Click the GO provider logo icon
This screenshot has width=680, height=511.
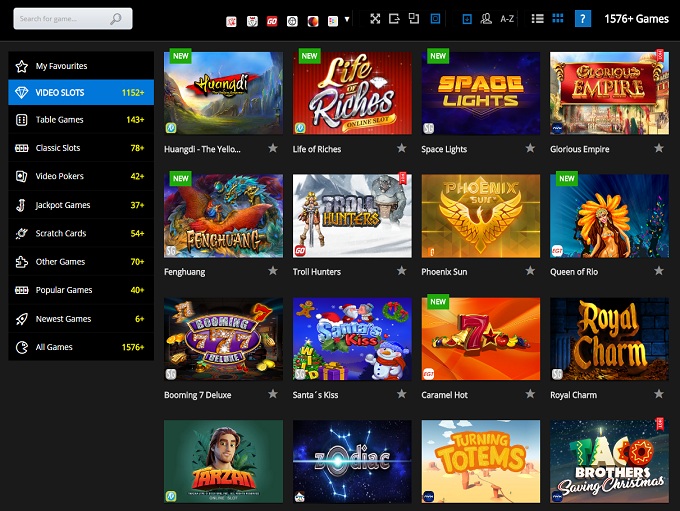tap(272, 20)
